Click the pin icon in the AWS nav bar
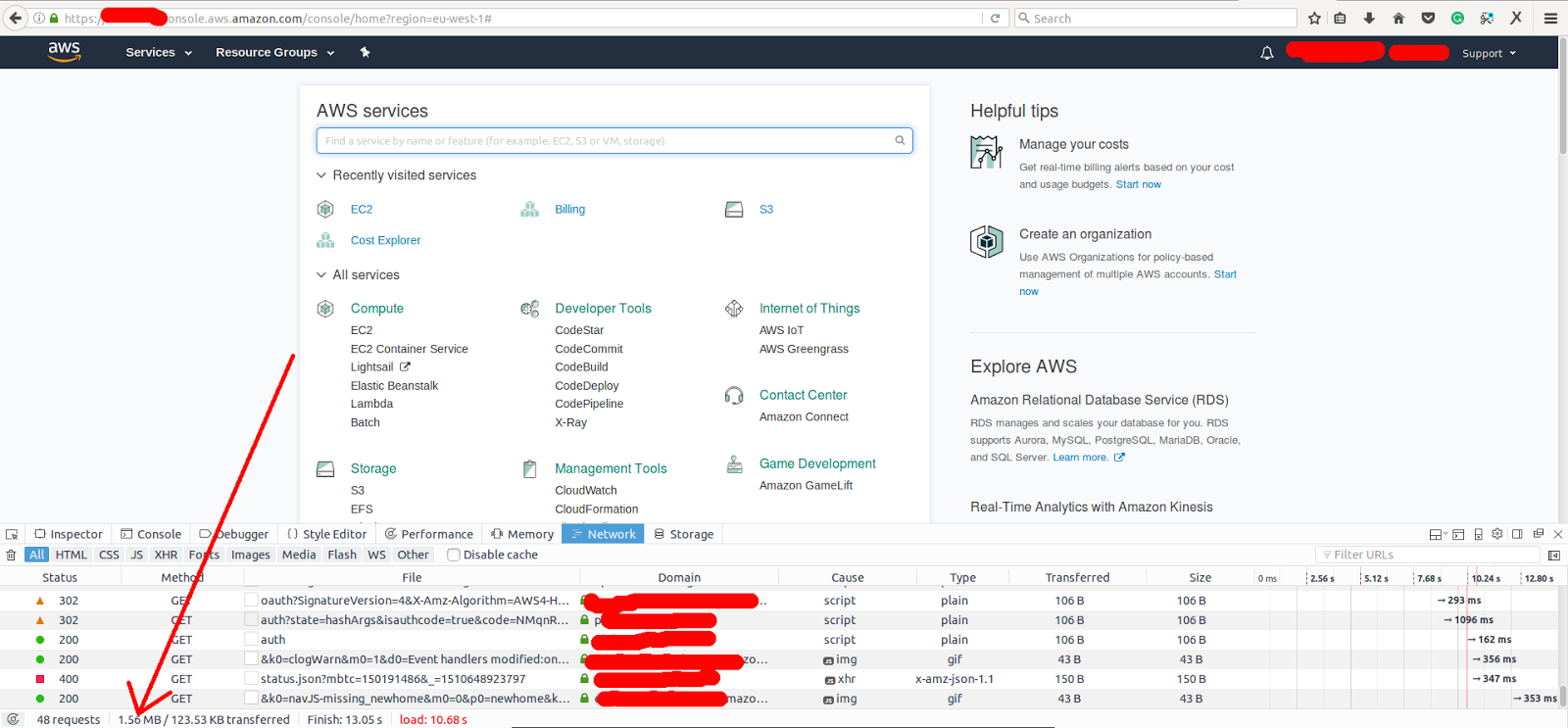This screenshot has height=728, width=1568. [365, 52]
